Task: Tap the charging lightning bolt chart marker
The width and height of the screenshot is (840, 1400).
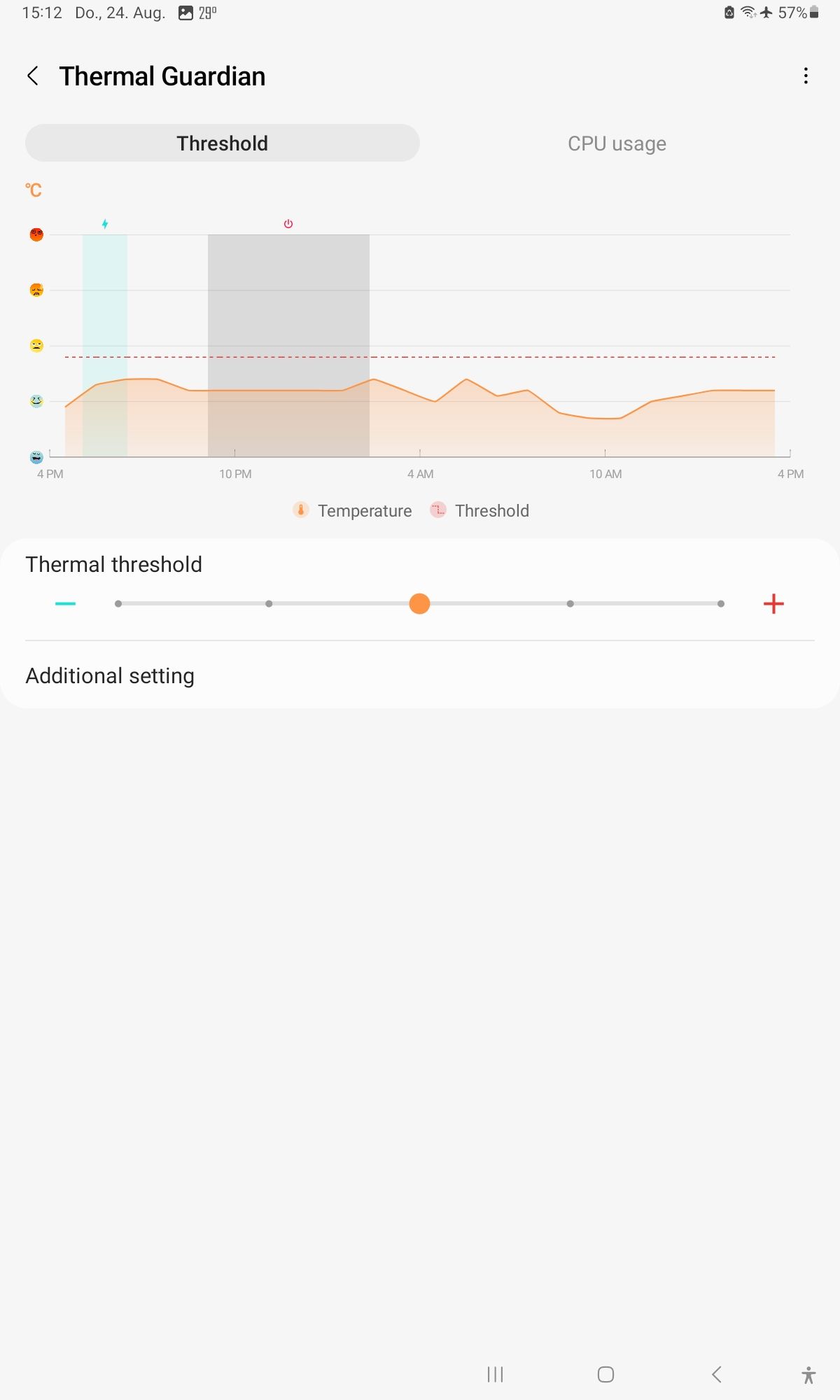Action: (x=105, y=224)
